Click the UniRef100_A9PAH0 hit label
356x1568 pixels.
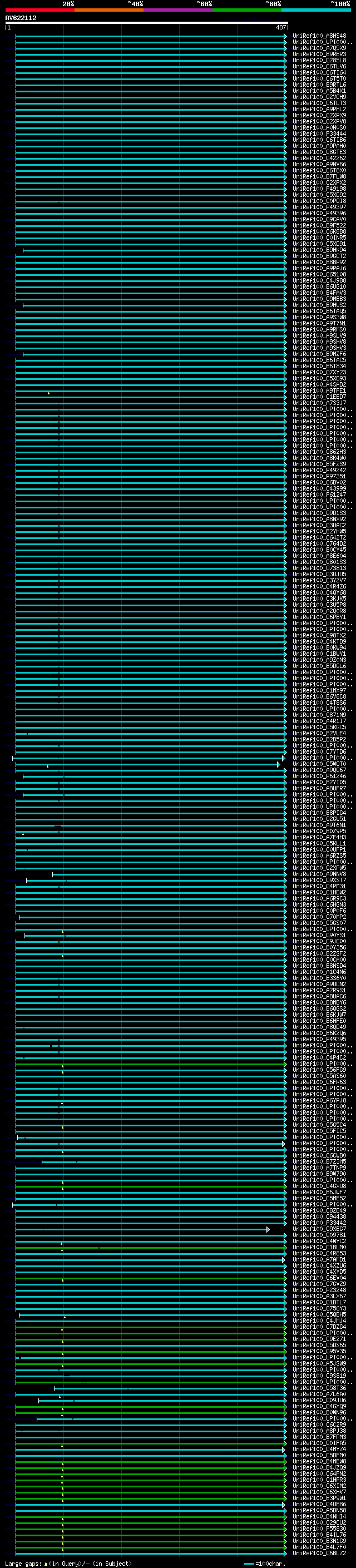(319, 146)
